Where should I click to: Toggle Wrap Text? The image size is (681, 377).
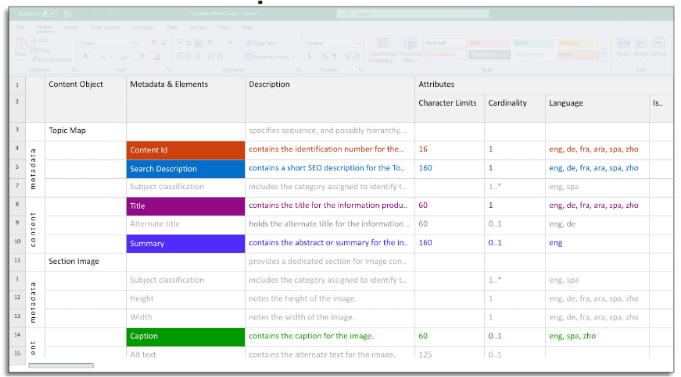click(x=261, y=43)
